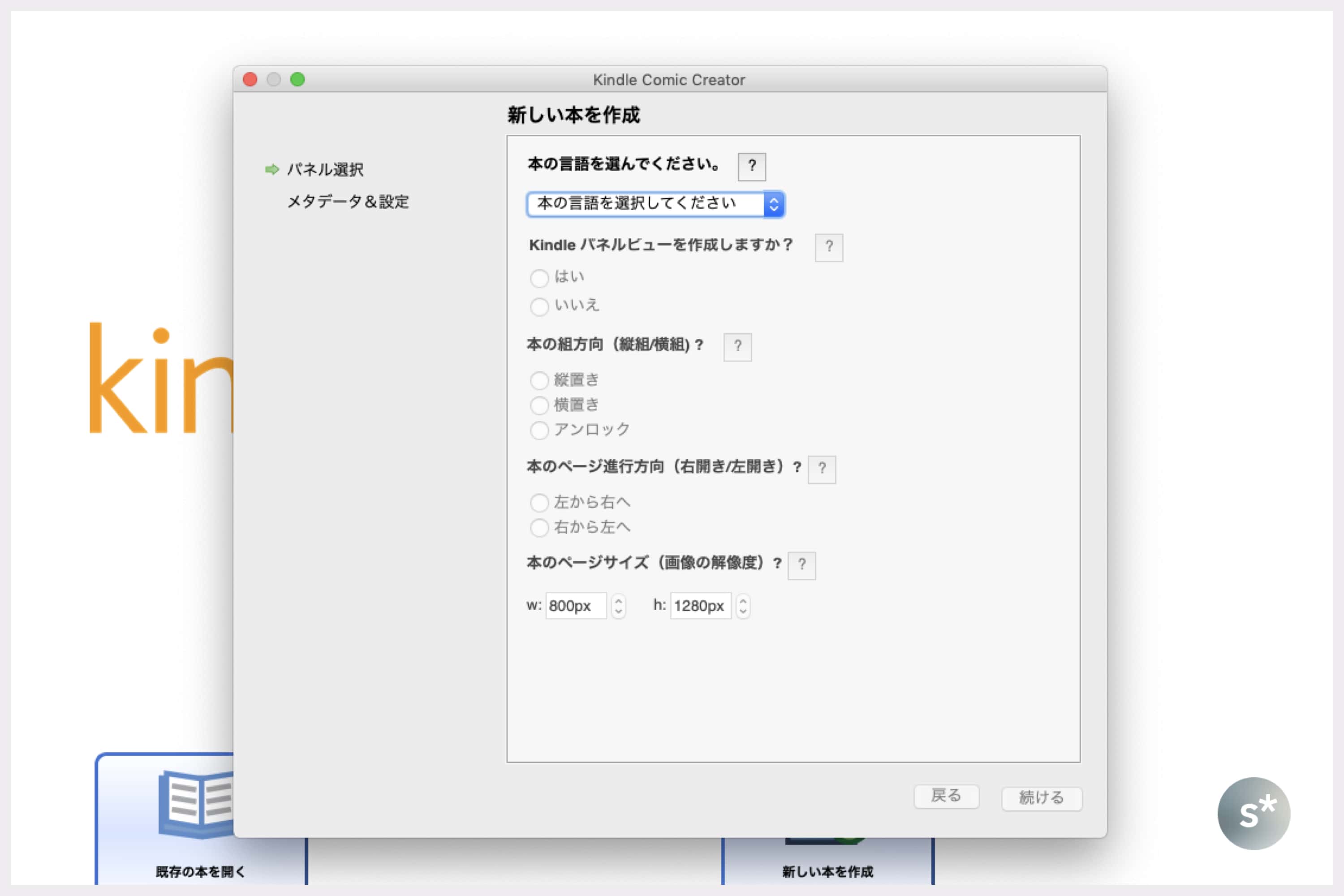Click the height px stepper arrows
The width and height of the screenshot is (1344, 896).
click(x=742, y=606)
